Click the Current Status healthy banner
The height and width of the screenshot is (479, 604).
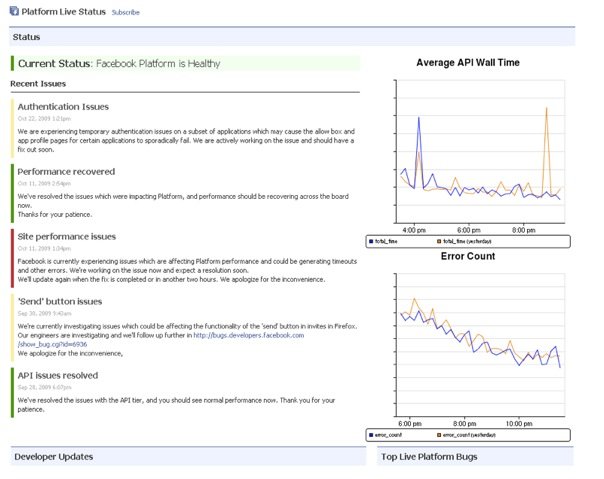tap(185, 64)
